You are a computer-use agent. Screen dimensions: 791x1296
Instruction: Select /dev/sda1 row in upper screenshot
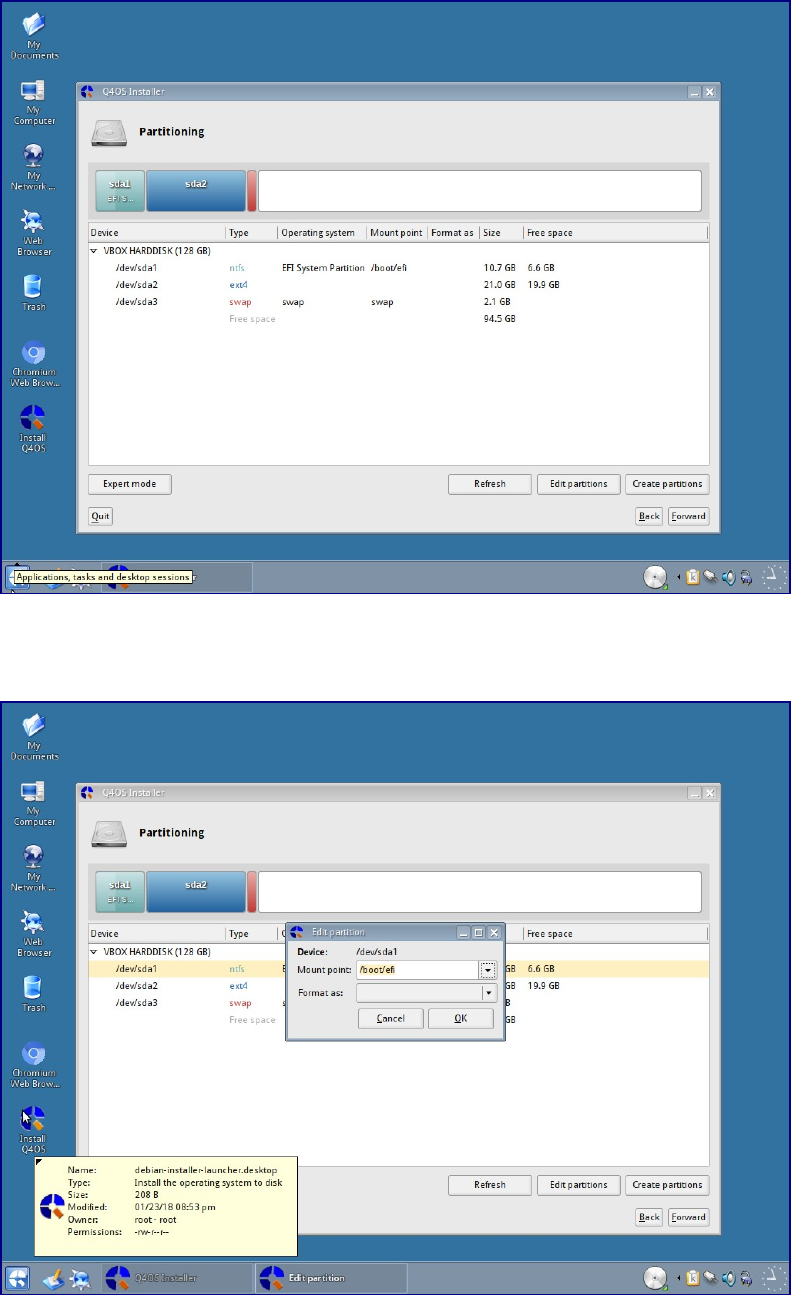(x=398, y=268)
